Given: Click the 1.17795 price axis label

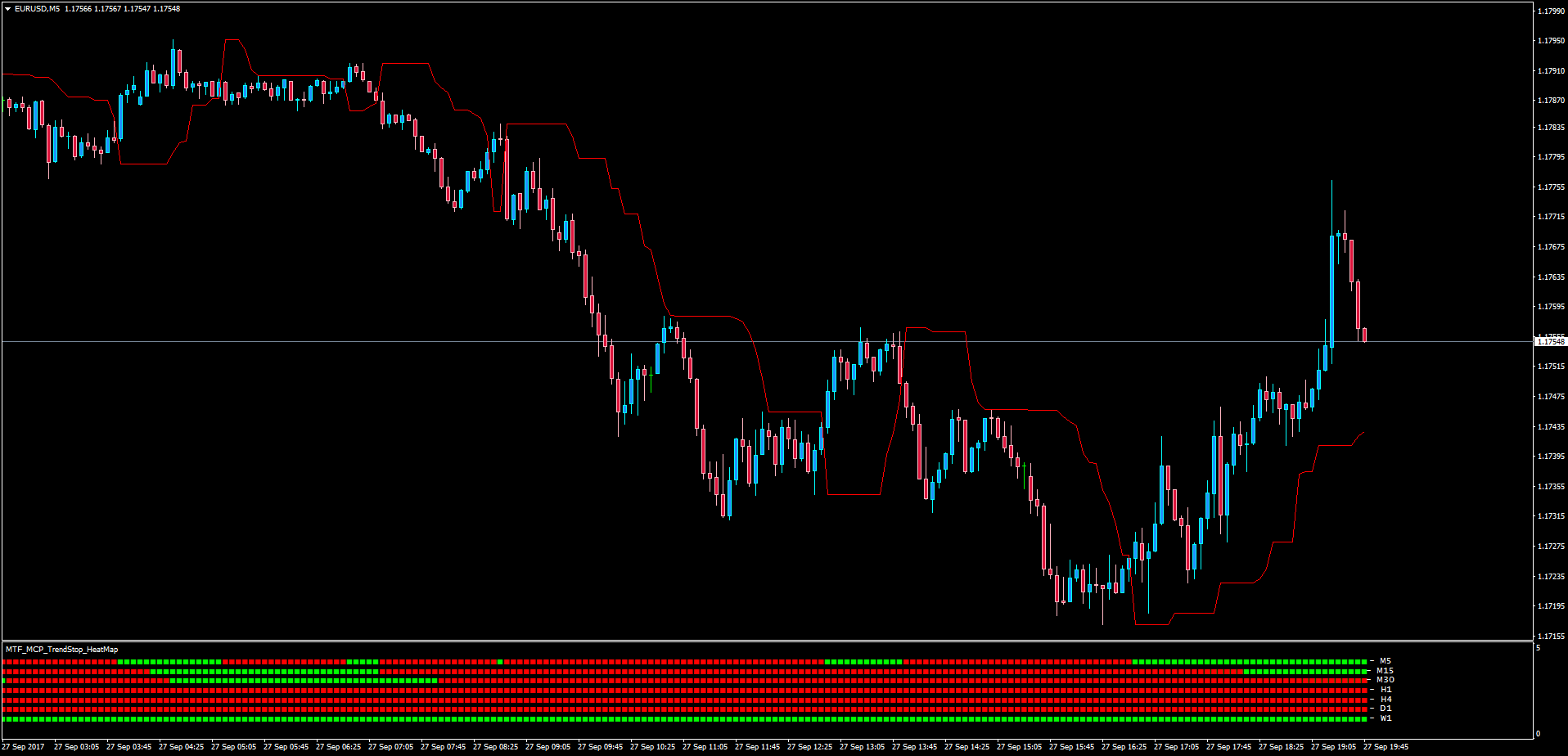Looking at the screenshot, I should pyautogui.click(x=1551, y=157).
